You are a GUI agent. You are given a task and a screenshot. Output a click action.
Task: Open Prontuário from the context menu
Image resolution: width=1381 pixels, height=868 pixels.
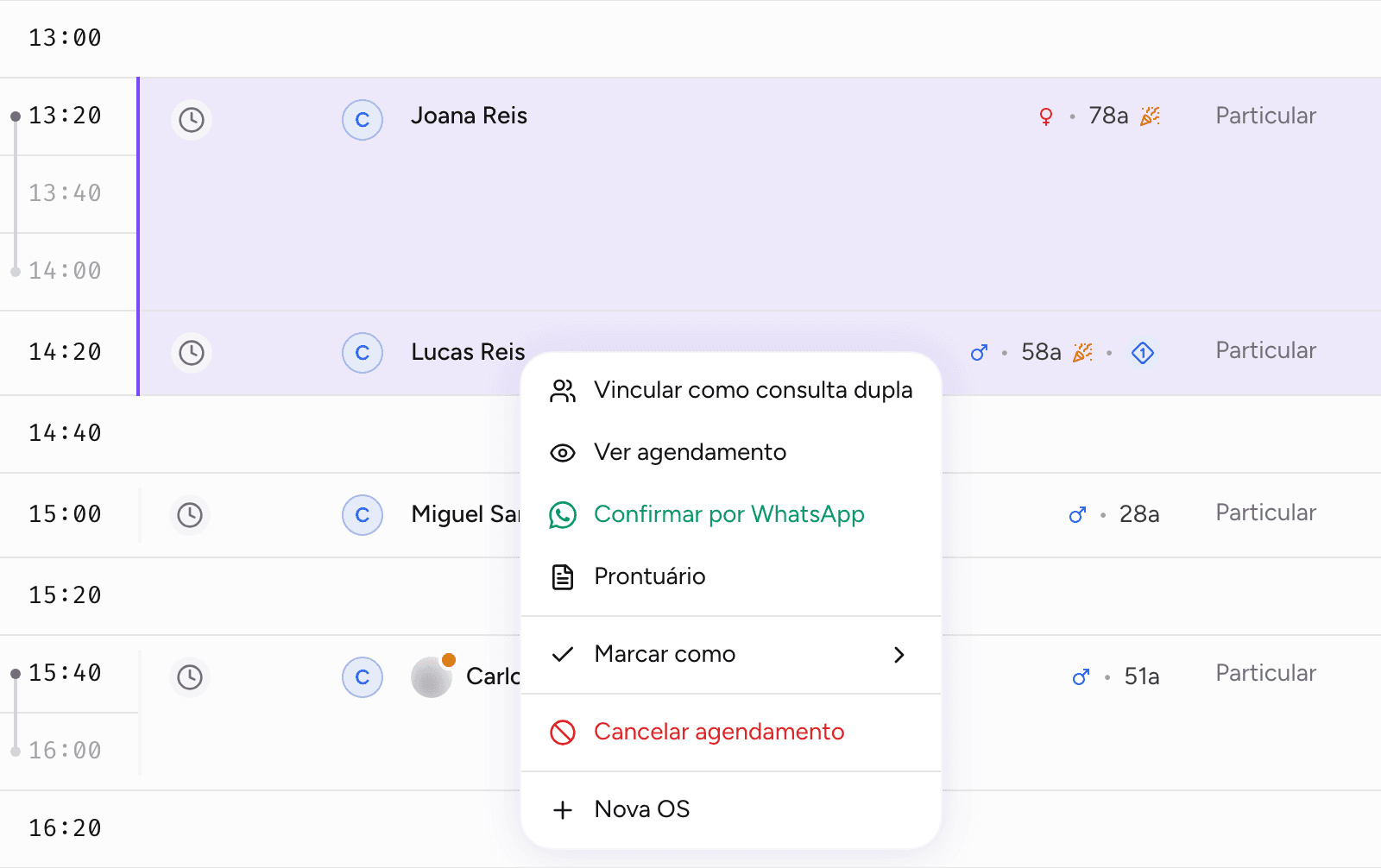(x=731, y=576)
